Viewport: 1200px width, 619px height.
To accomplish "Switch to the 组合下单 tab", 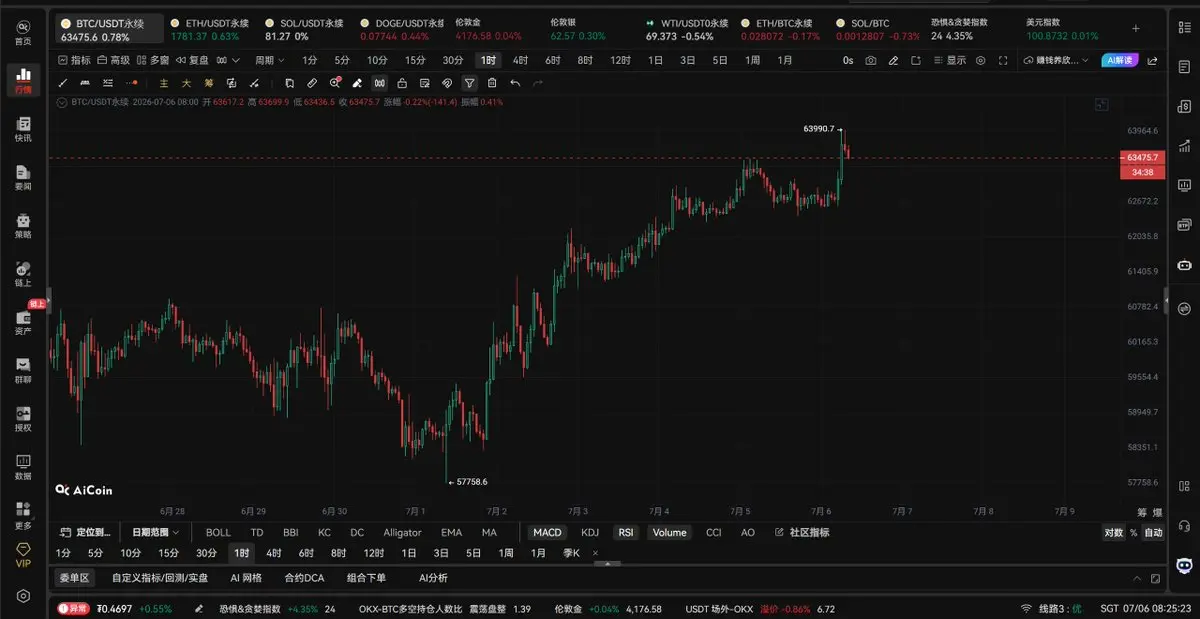I will click(366, 578).
